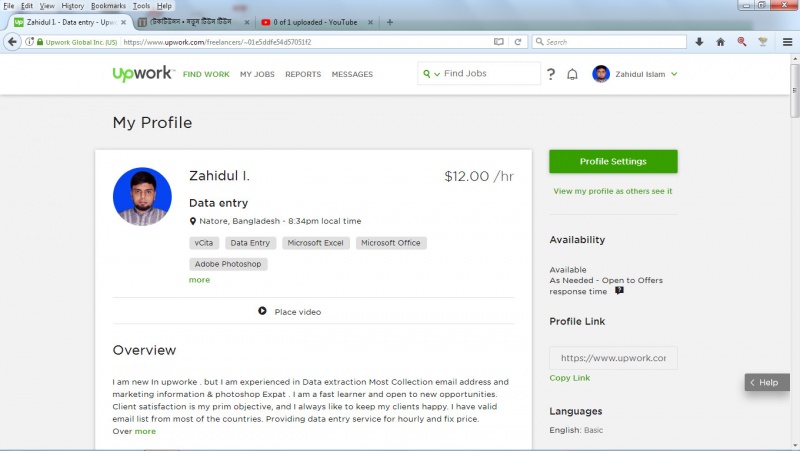800x451 pixels.
Task: Open the Firefox hamburger menu
Action: pyautogui.click(x=787, y=42)
